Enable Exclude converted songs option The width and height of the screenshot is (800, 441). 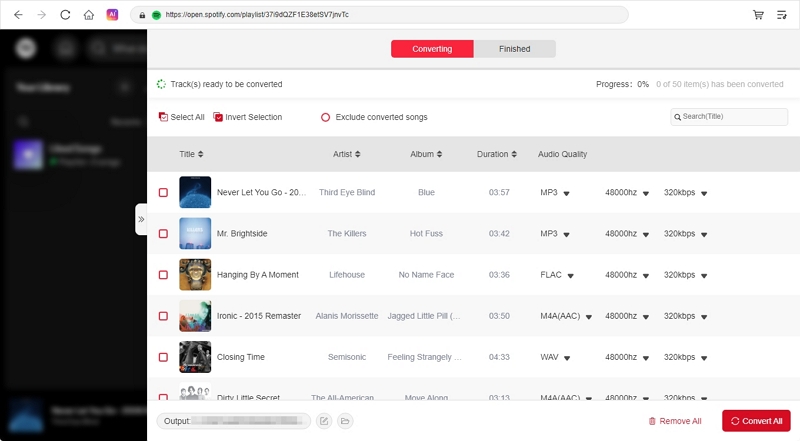(325, 117)
